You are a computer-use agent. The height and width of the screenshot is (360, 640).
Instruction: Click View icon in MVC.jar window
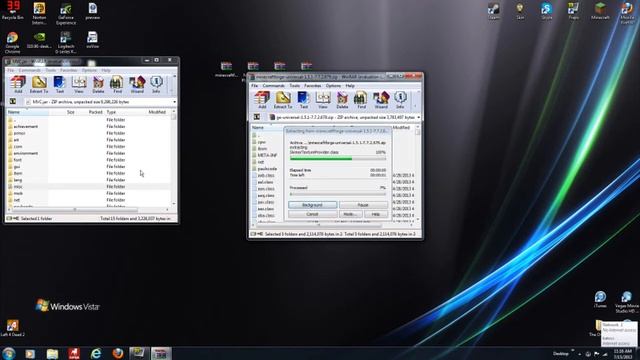79,84
